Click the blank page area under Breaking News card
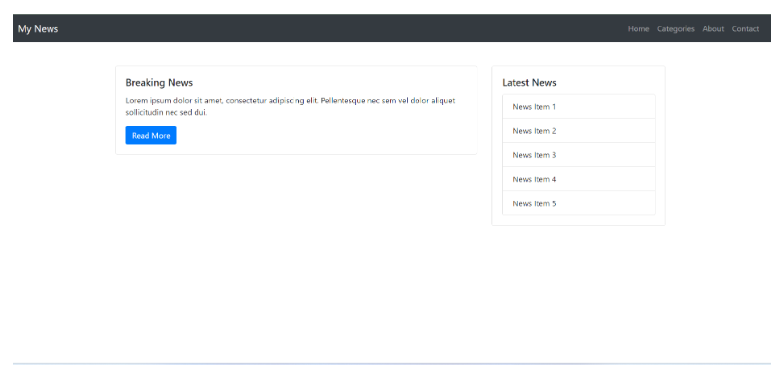The image size is (784, 376). (296, 250)
